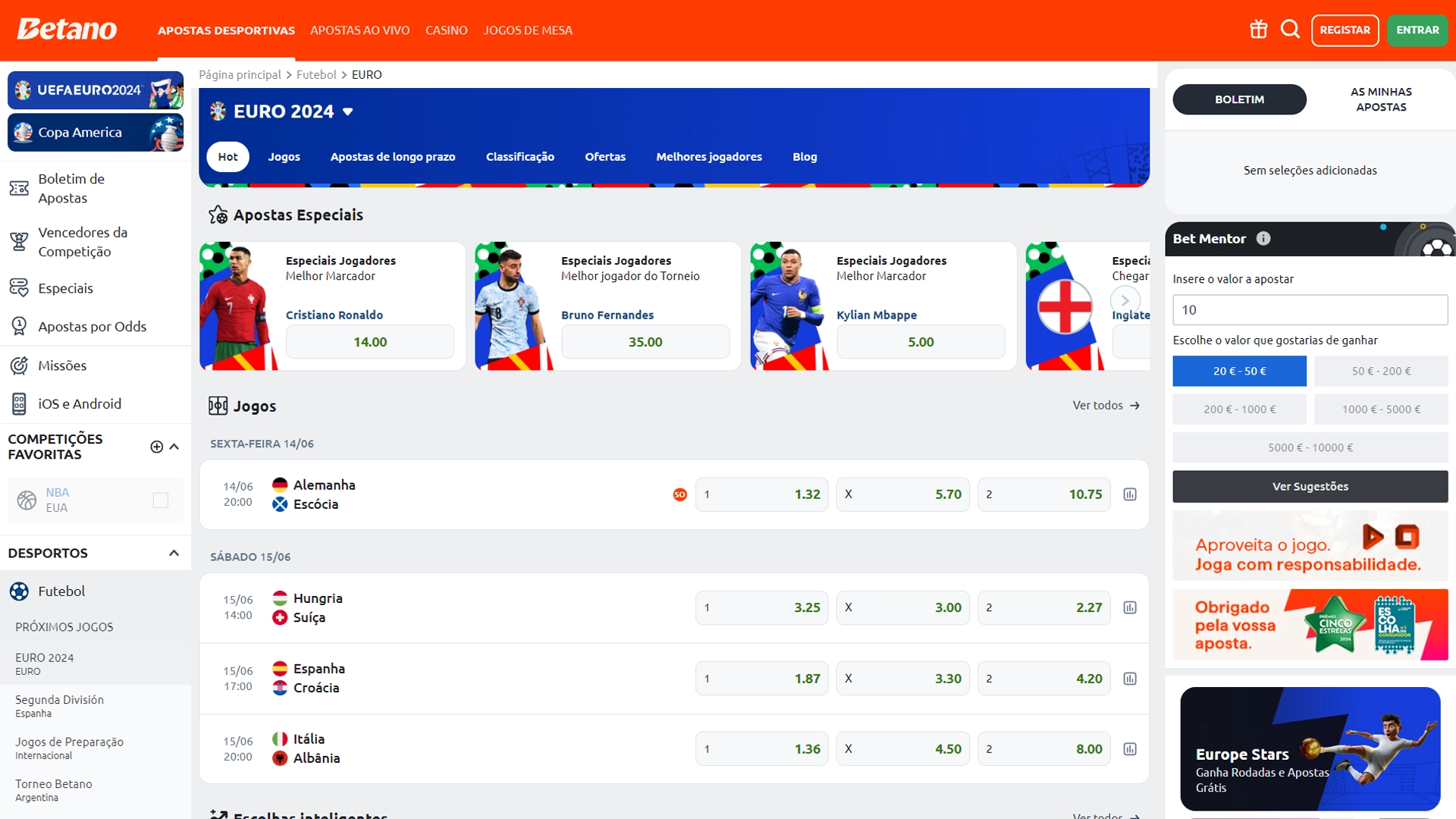Switch to Apostas de longo prazo tab
Viewport: 1456px width, 819px height.
click(392, 157)
